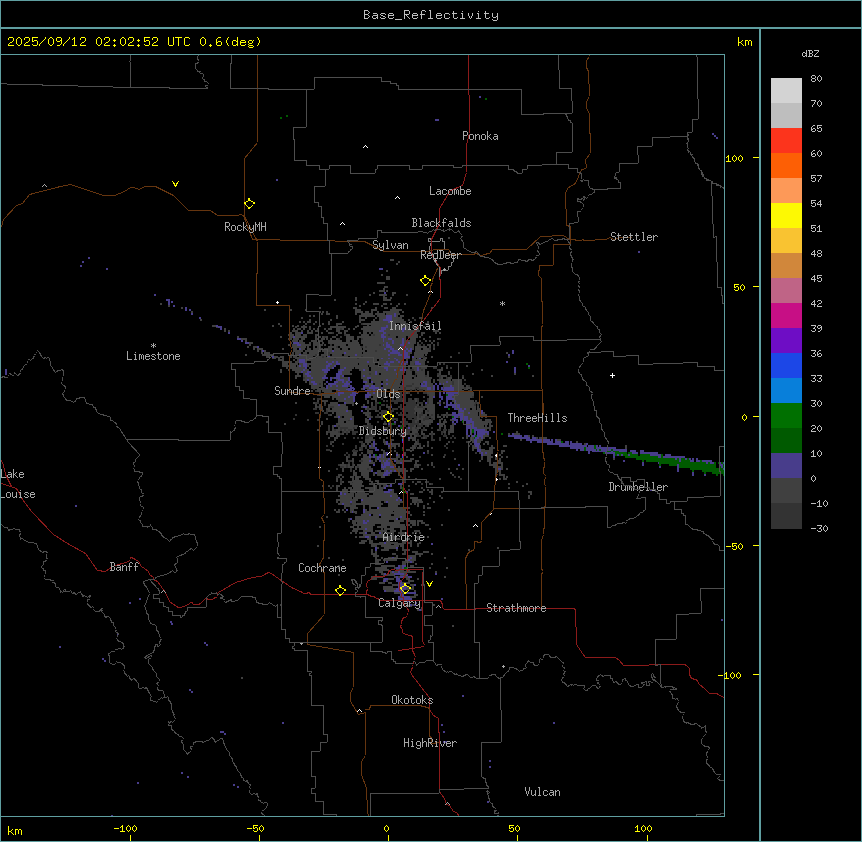Click the 100 tick on the right axis
The width and height of the screenshot is (862, 842).
(x=734, y=158)
